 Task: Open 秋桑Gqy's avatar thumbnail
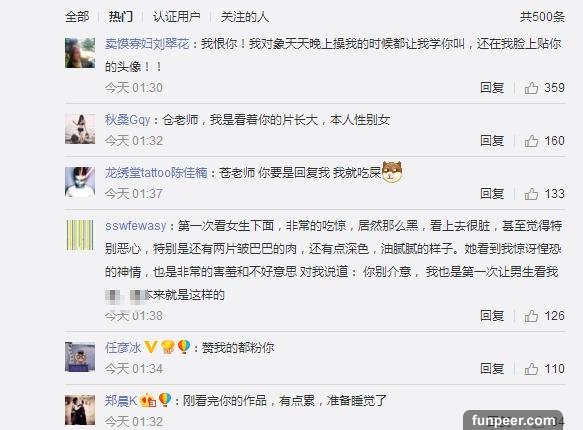point(80,129)
